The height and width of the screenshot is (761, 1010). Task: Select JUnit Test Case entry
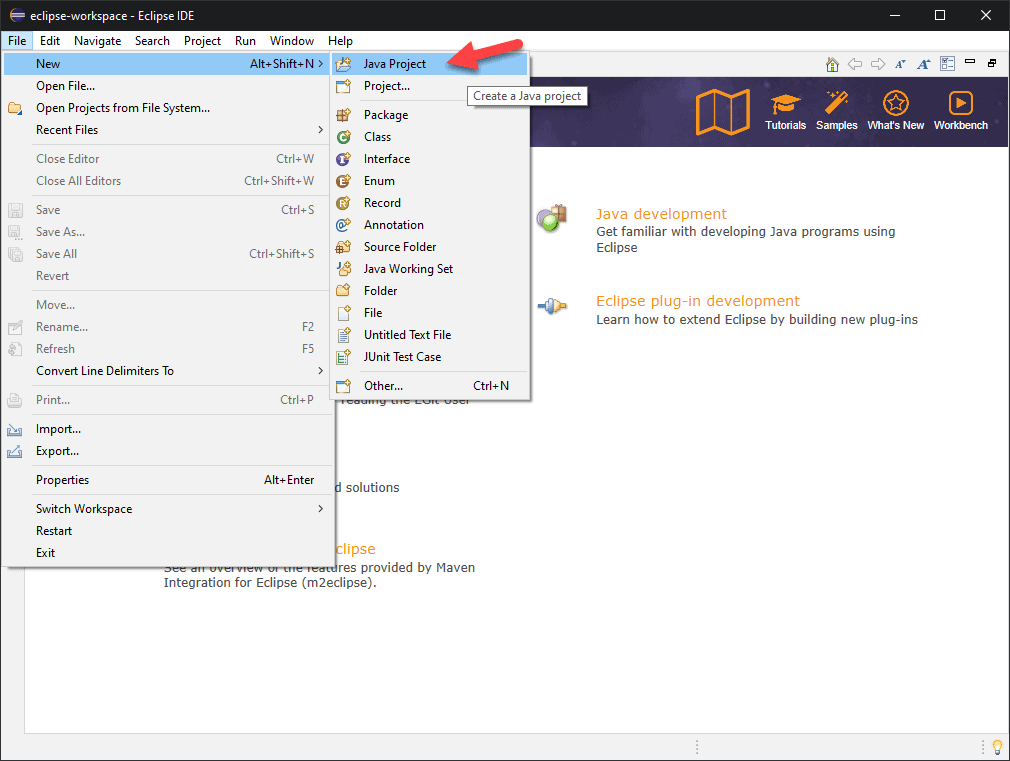430,357
